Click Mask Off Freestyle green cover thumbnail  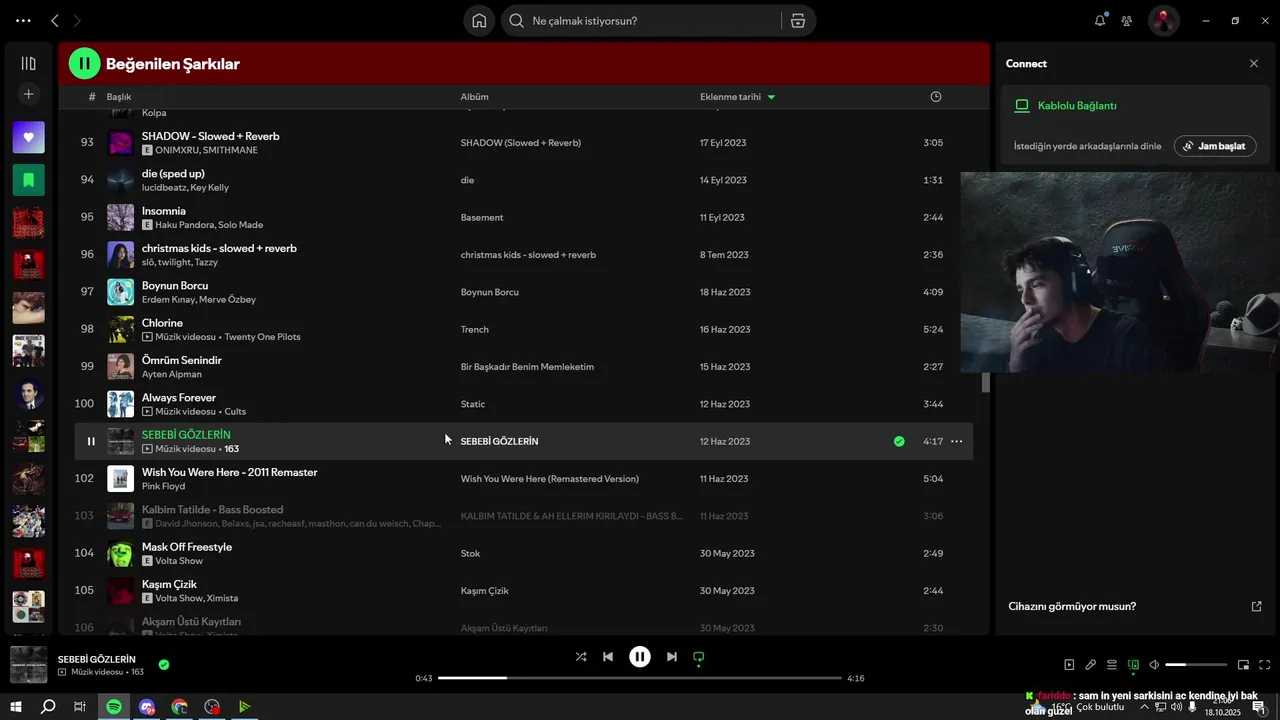pyautogui.click(x=121, y=553)
